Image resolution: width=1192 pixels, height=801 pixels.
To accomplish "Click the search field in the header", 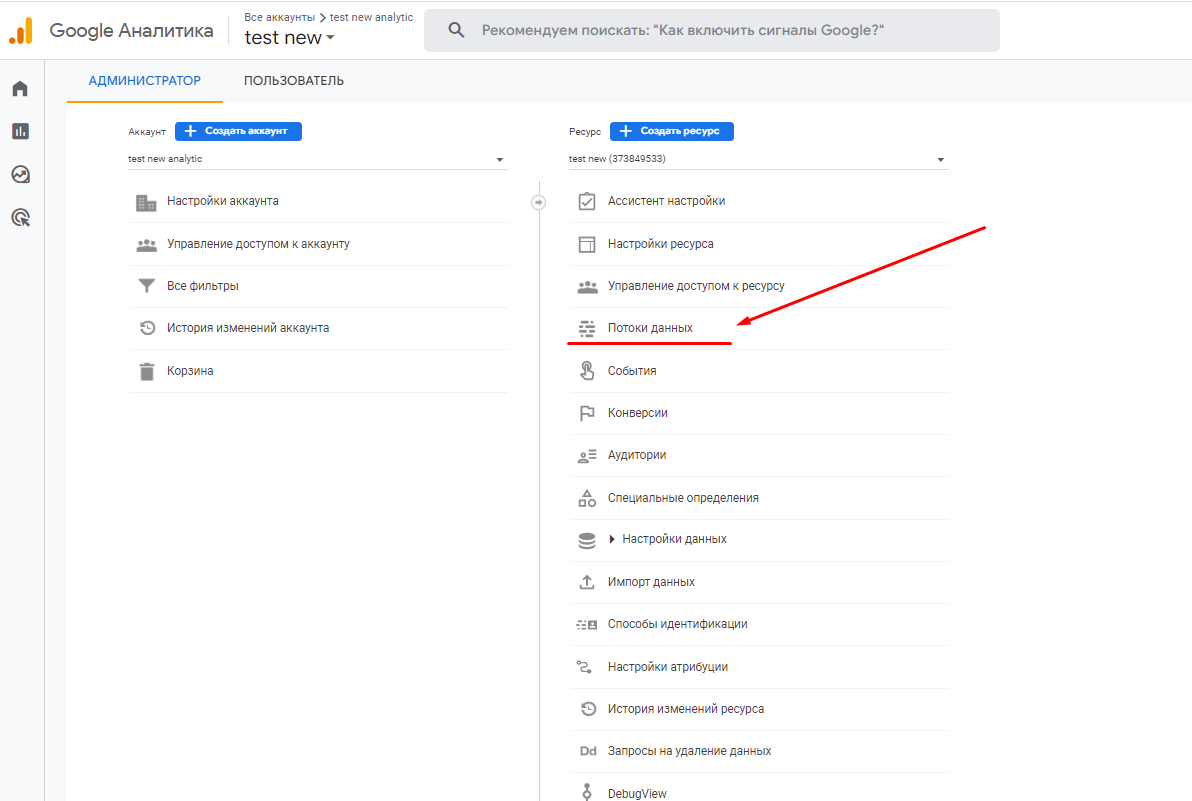I will click(x=710, y=31).
